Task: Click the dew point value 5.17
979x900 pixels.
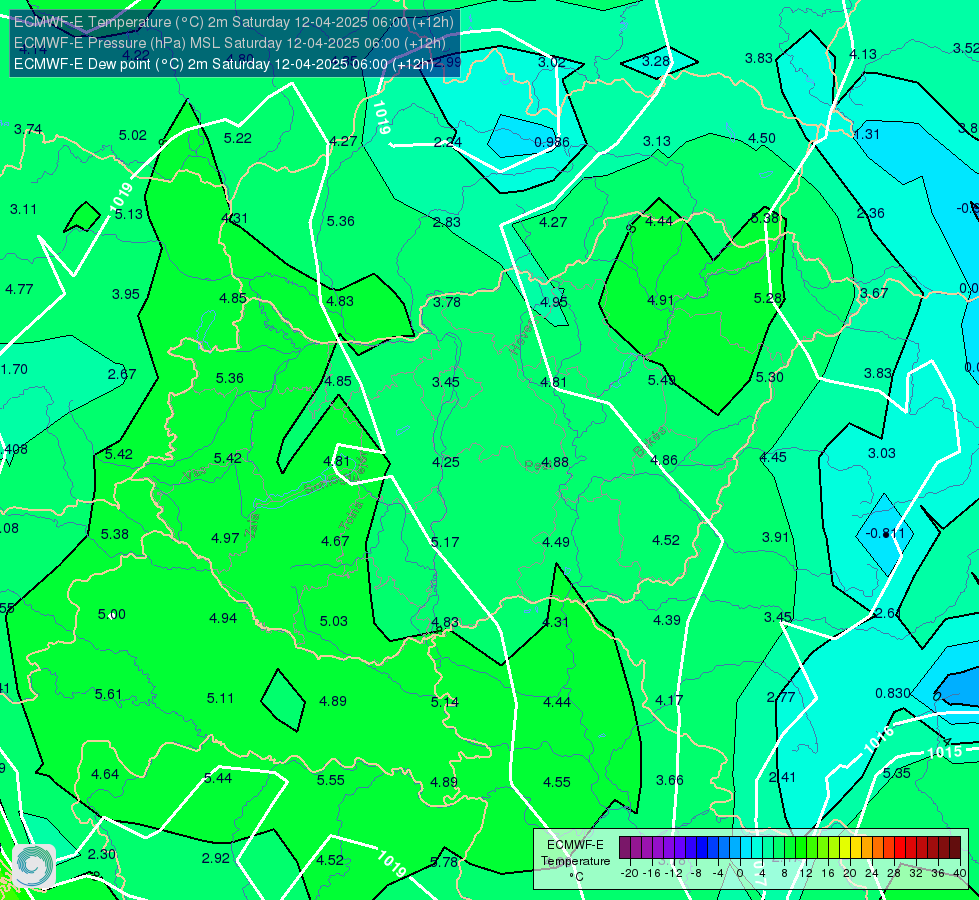Action: [x=445, y=542]
